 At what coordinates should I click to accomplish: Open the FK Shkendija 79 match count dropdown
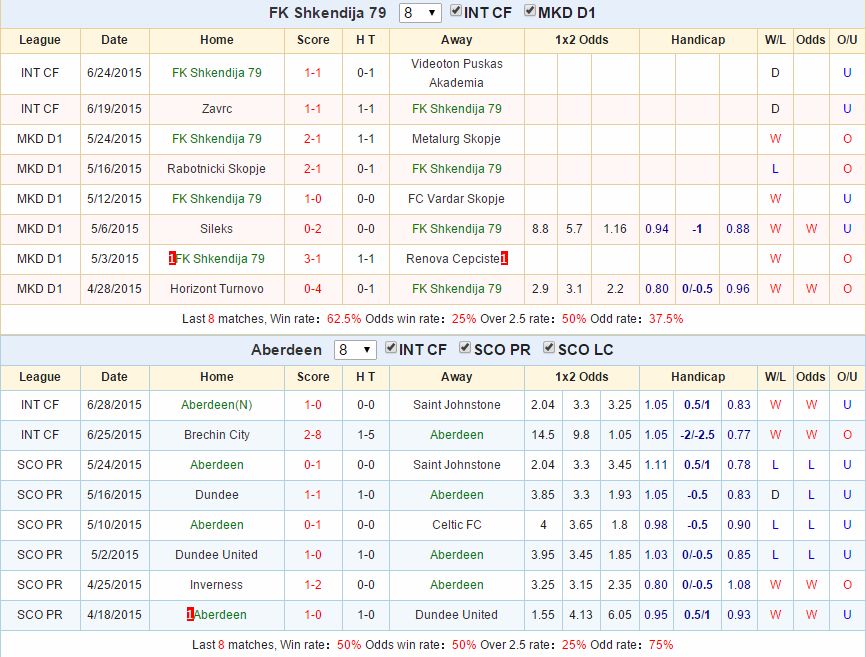420,13
